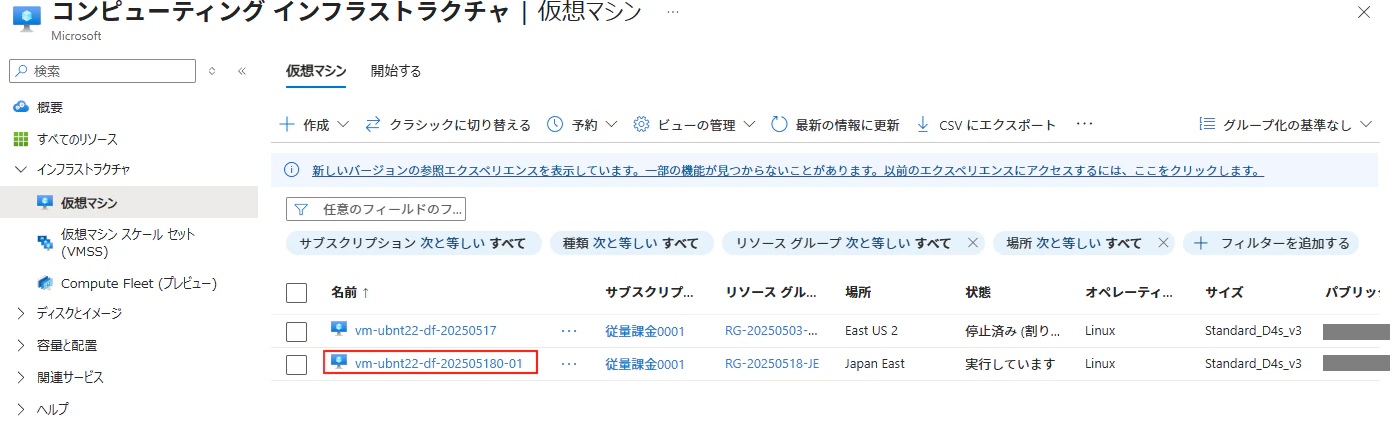Viewport: 1396px width, 432px height.
Task: Click the 仮想マシン sidebar monitor icon
Action: [x=44, y=203]
